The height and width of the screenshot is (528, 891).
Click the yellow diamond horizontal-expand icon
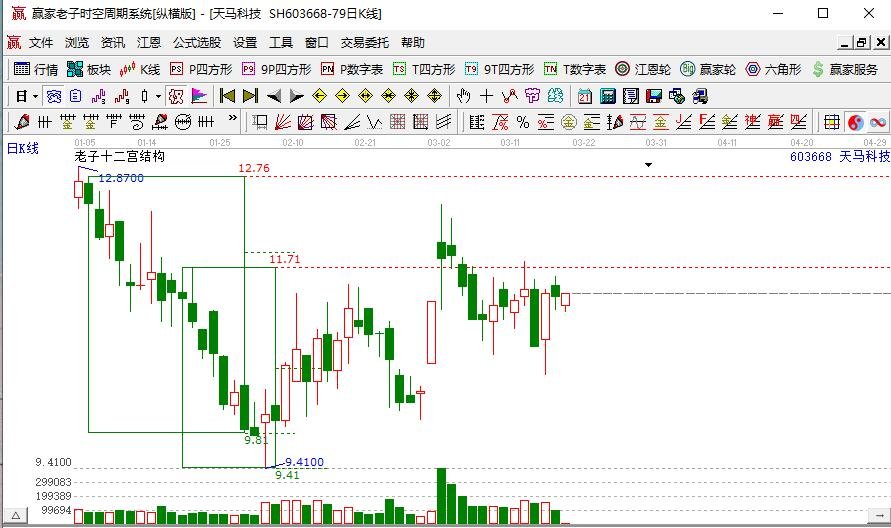[x=365, y=96]
